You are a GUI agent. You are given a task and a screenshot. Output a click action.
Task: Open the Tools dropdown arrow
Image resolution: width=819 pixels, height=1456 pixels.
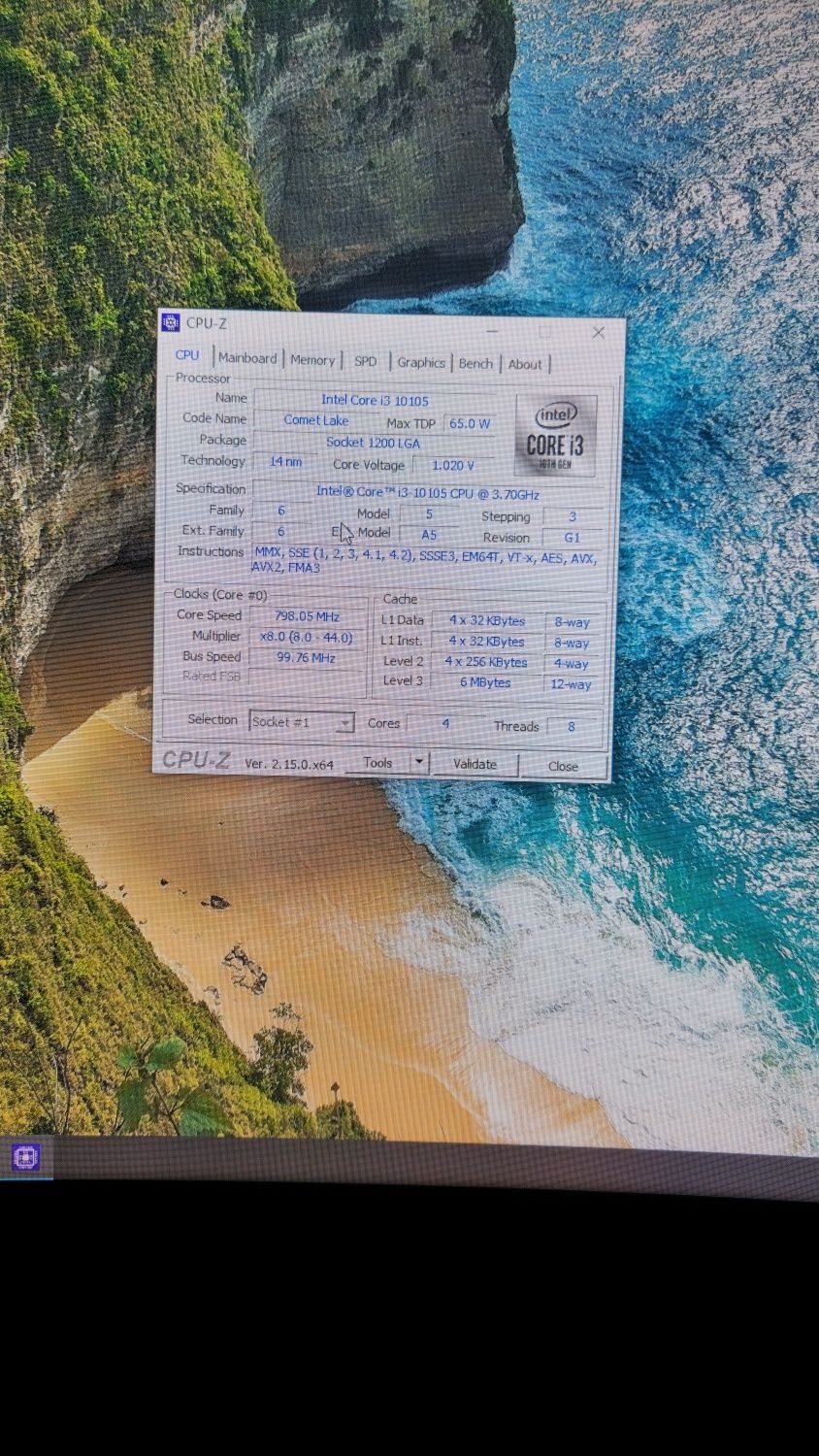pos(419,763)
